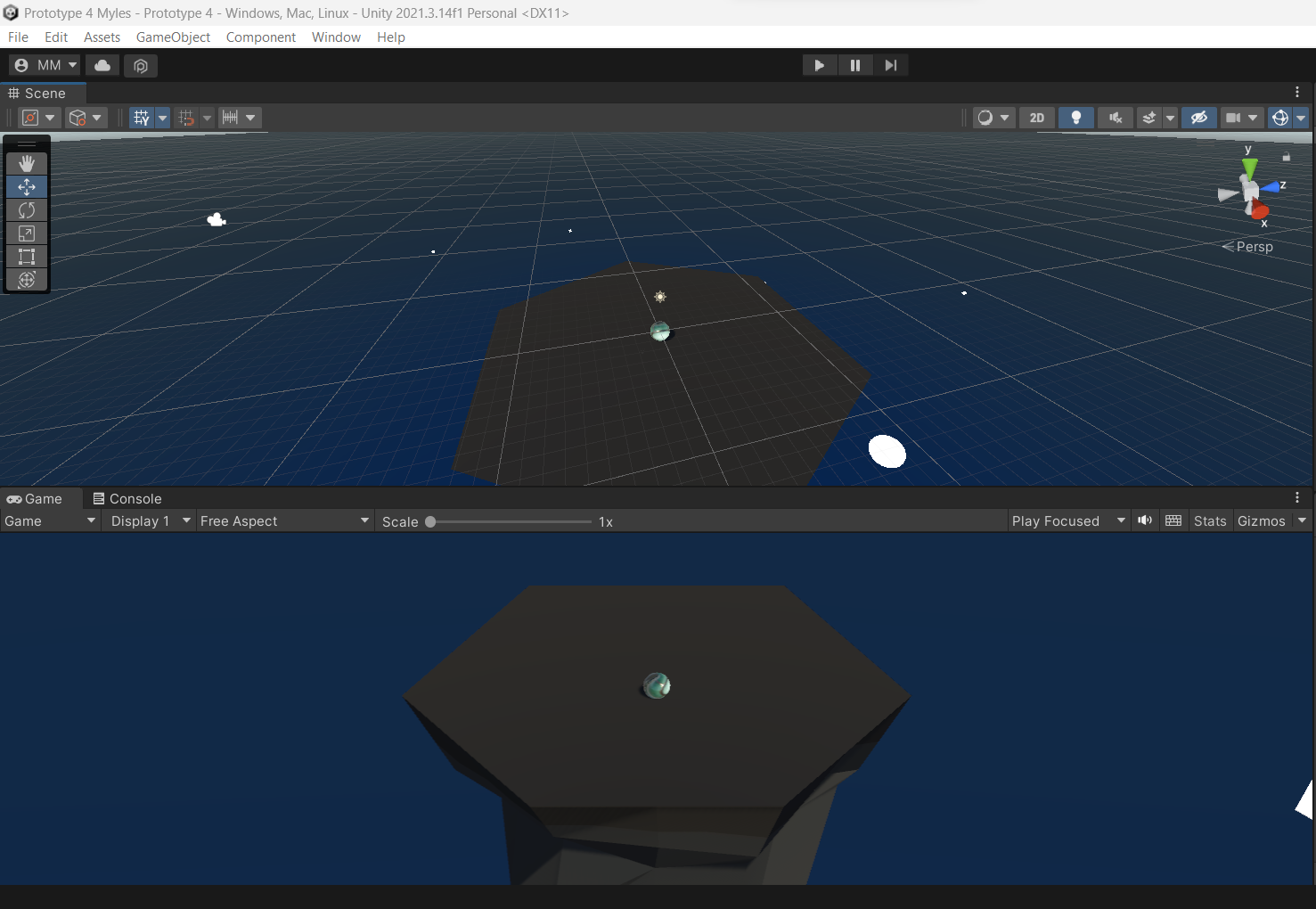Click the Stats button in Game view
This screenshot has width=1316, height=909.
coord(1210,520)
